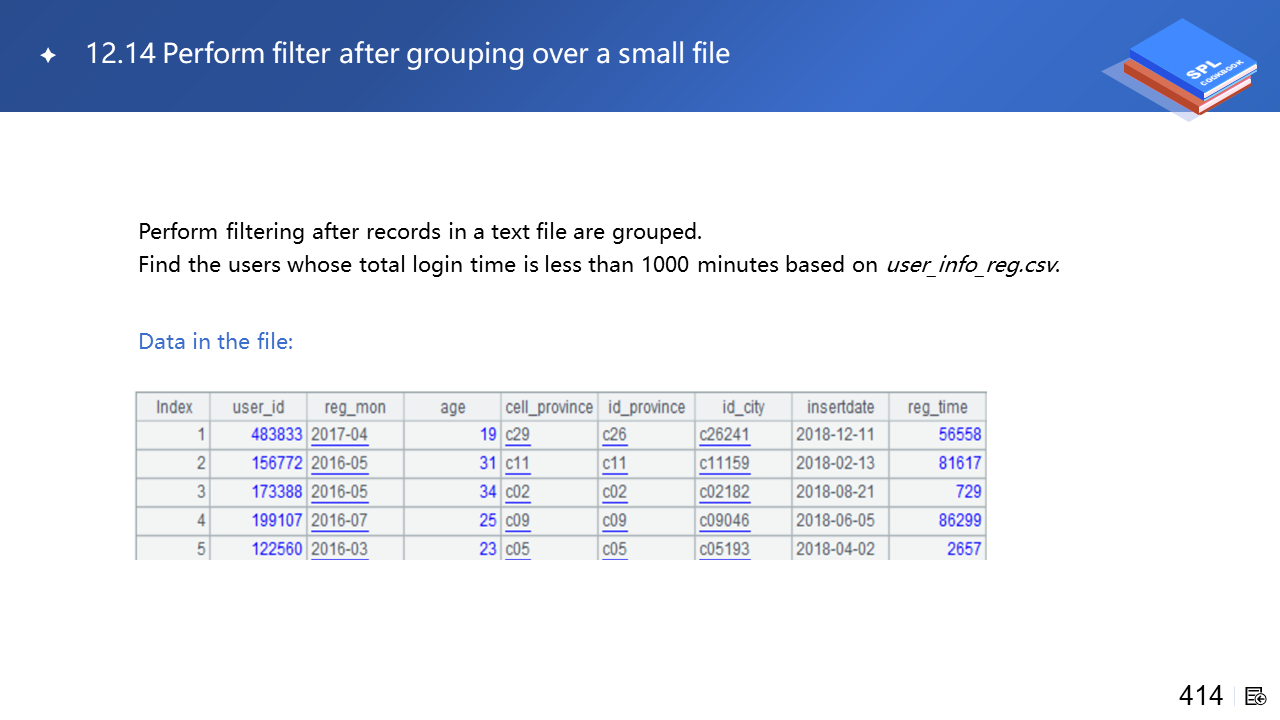
Task: Click the Index column header
Action: tap(173, 407)
